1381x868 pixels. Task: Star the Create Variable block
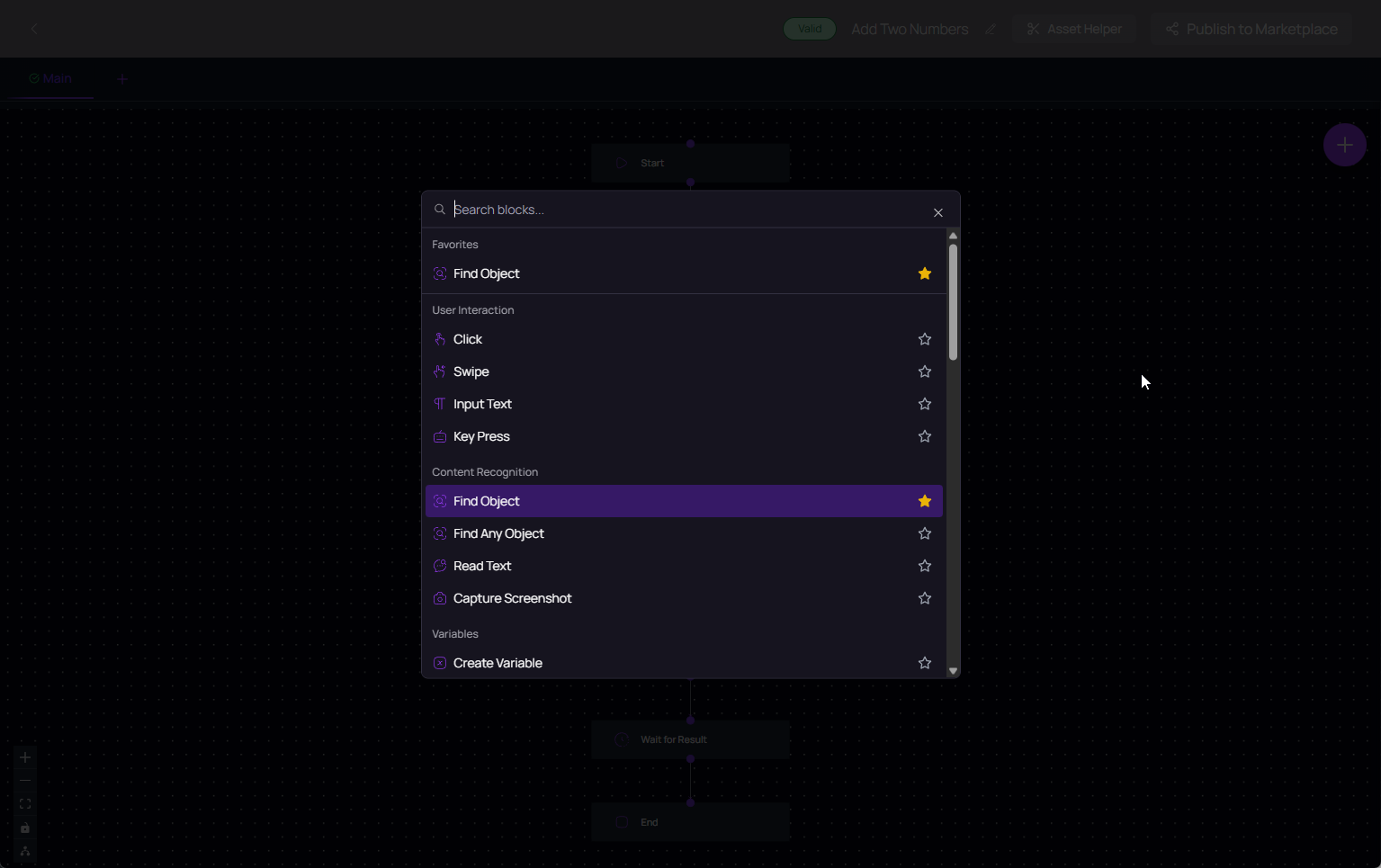coord(924,663)
